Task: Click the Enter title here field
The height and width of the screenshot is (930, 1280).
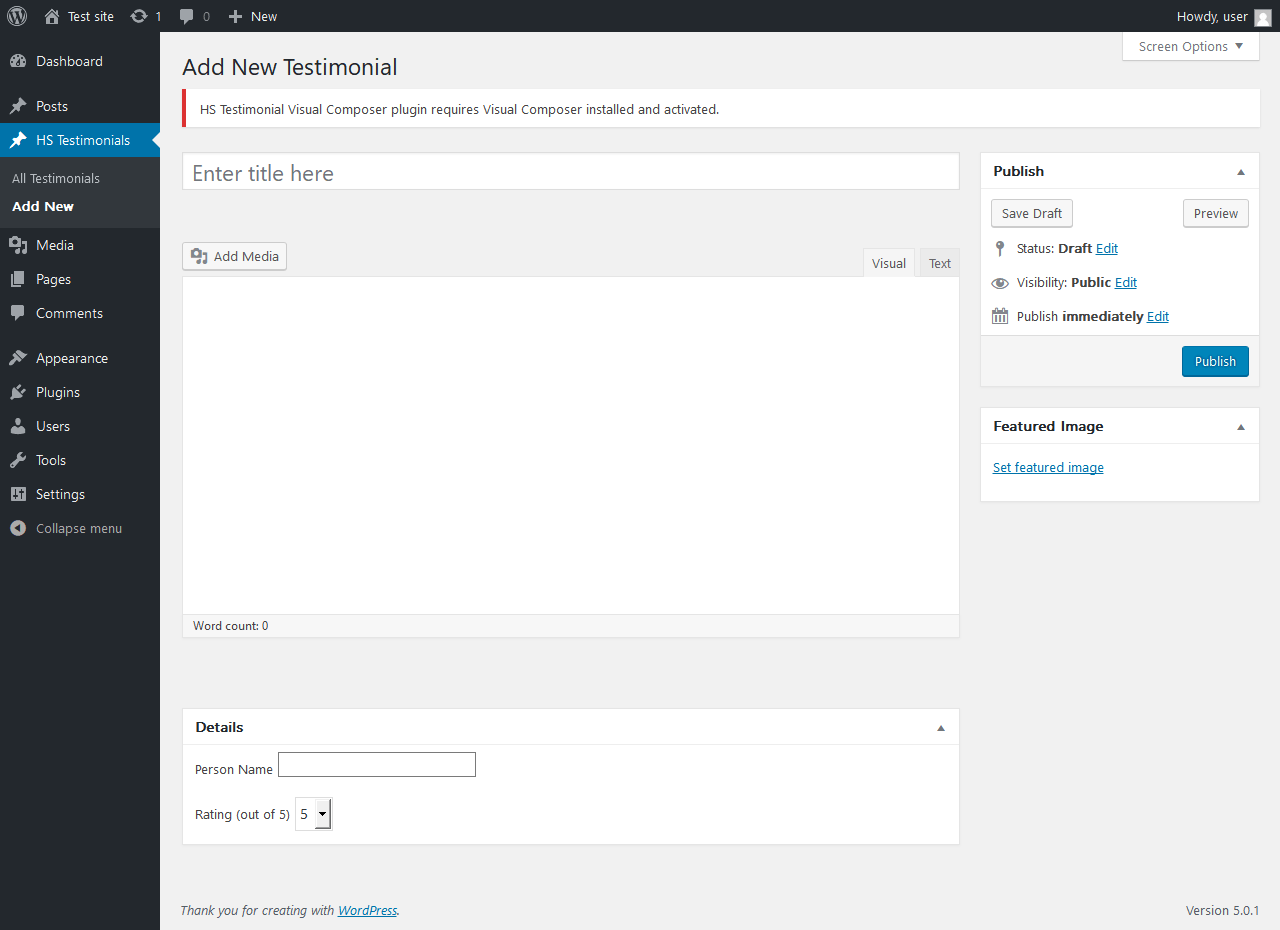Action: coord(571,172)
